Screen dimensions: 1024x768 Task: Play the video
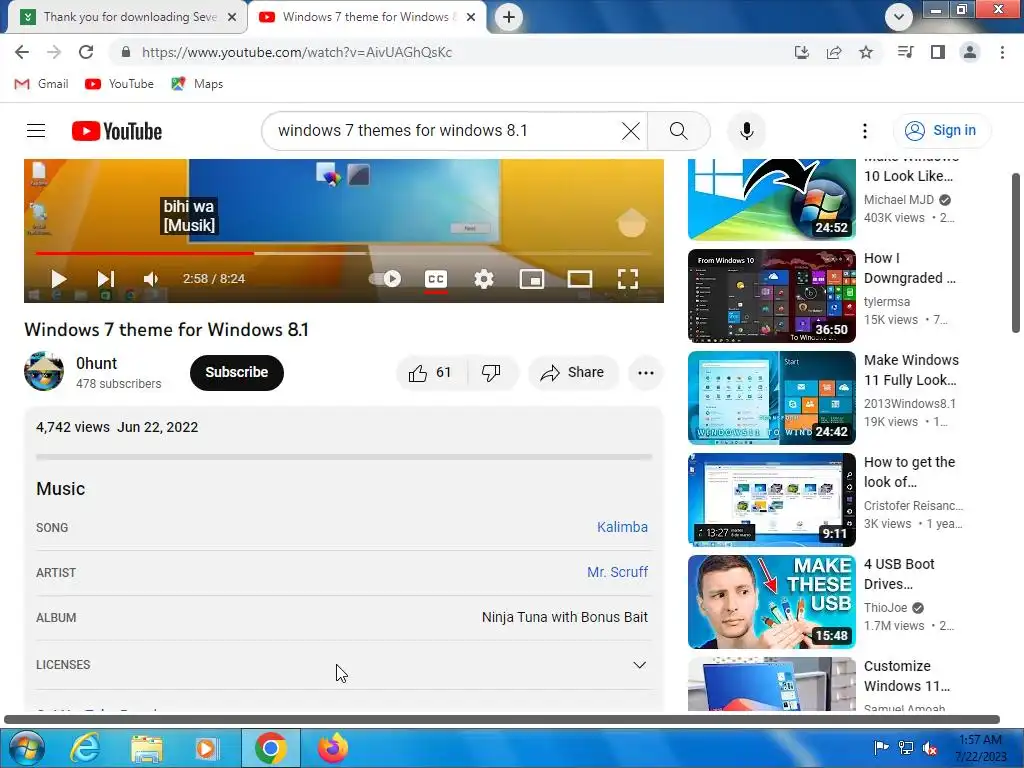point(58,279)
